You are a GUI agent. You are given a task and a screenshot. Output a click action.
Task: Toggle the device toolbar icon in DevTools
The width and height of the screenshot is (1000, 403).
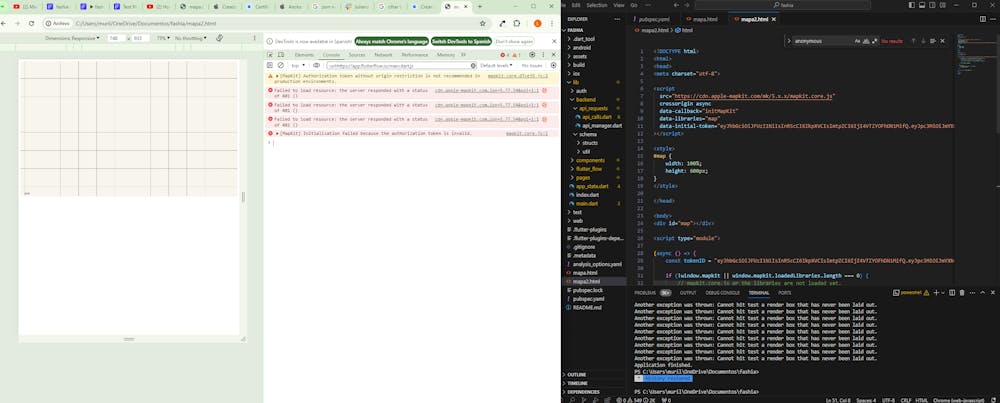point(282,54)
